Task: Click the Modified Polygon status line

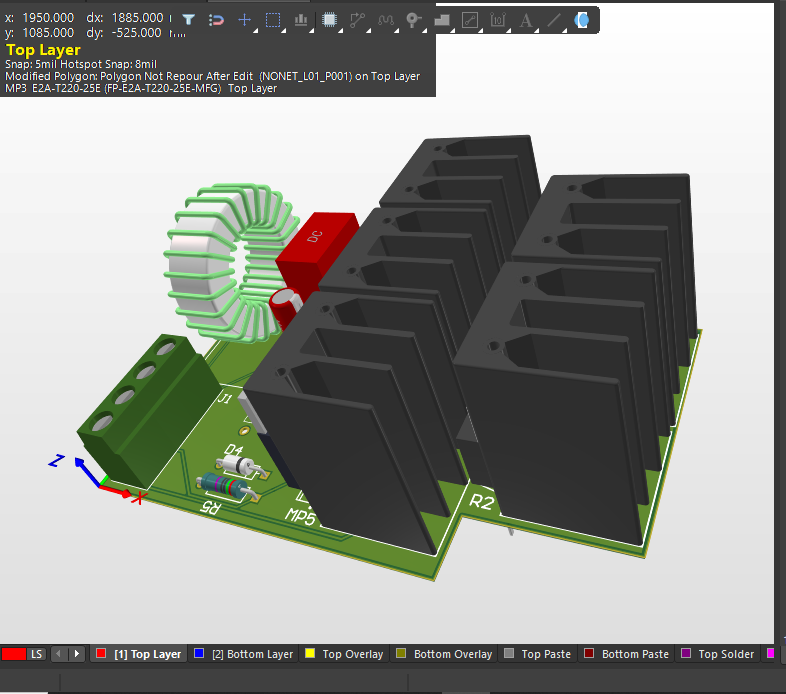Action: coord(213,76)
